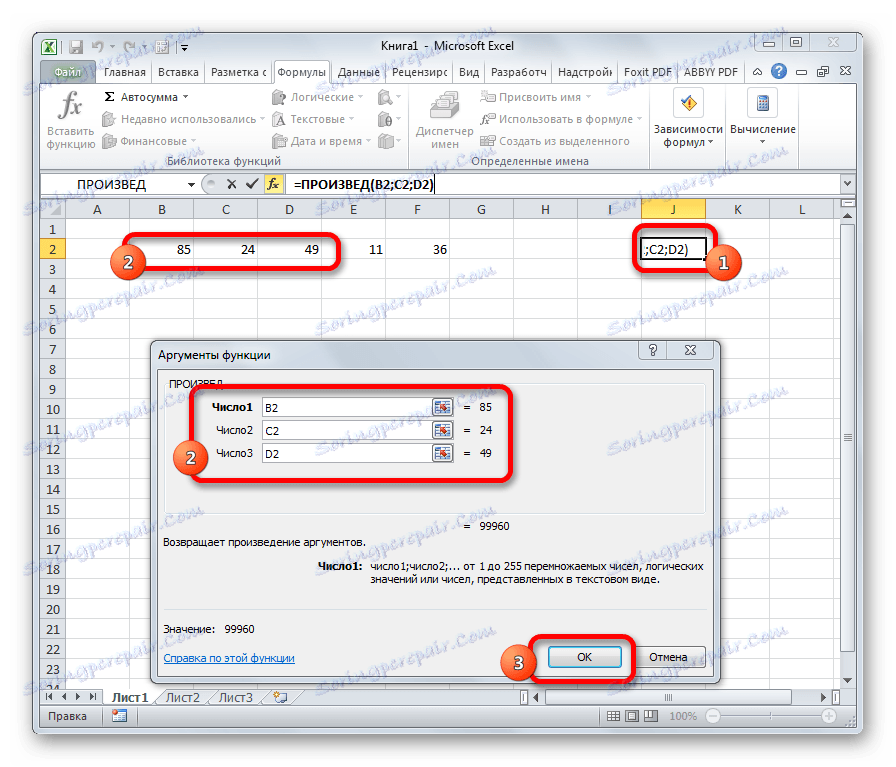Click the Число2 input field
Image resolution: width=896 pixels, height=767 pixels.
pos(347,430)
